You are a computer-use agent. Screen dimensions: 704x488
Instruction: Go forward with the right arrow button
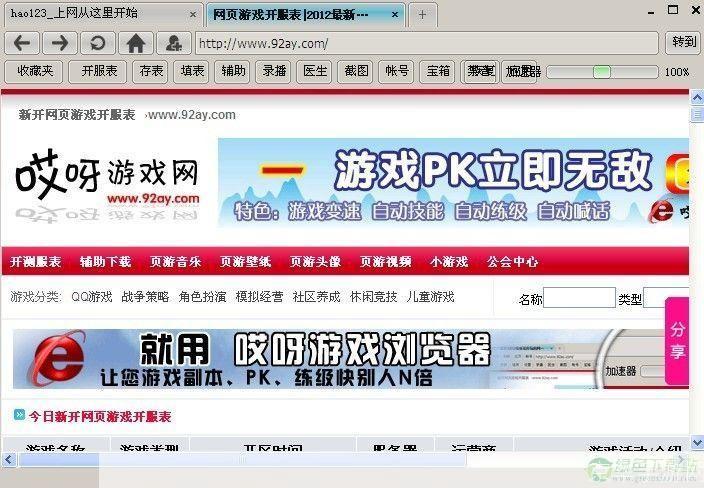click(x=60, y=44)
